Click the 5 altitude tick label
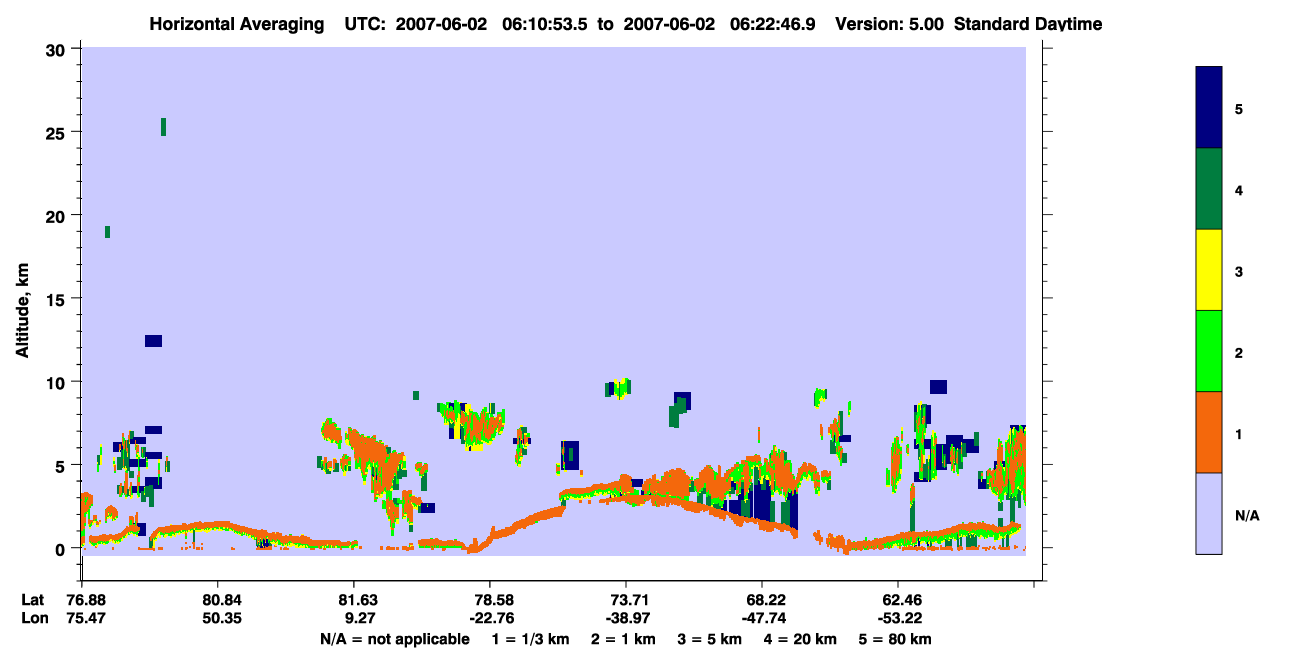The height and width of the screenshot is (667, 1300). (x=63, y=465)
